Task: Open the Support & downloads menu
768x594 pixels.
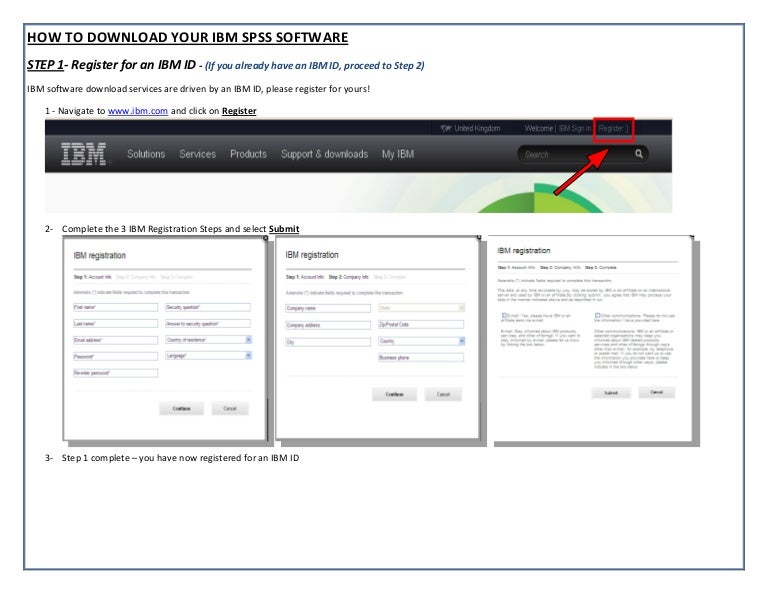Action: [x=324, y=155]
